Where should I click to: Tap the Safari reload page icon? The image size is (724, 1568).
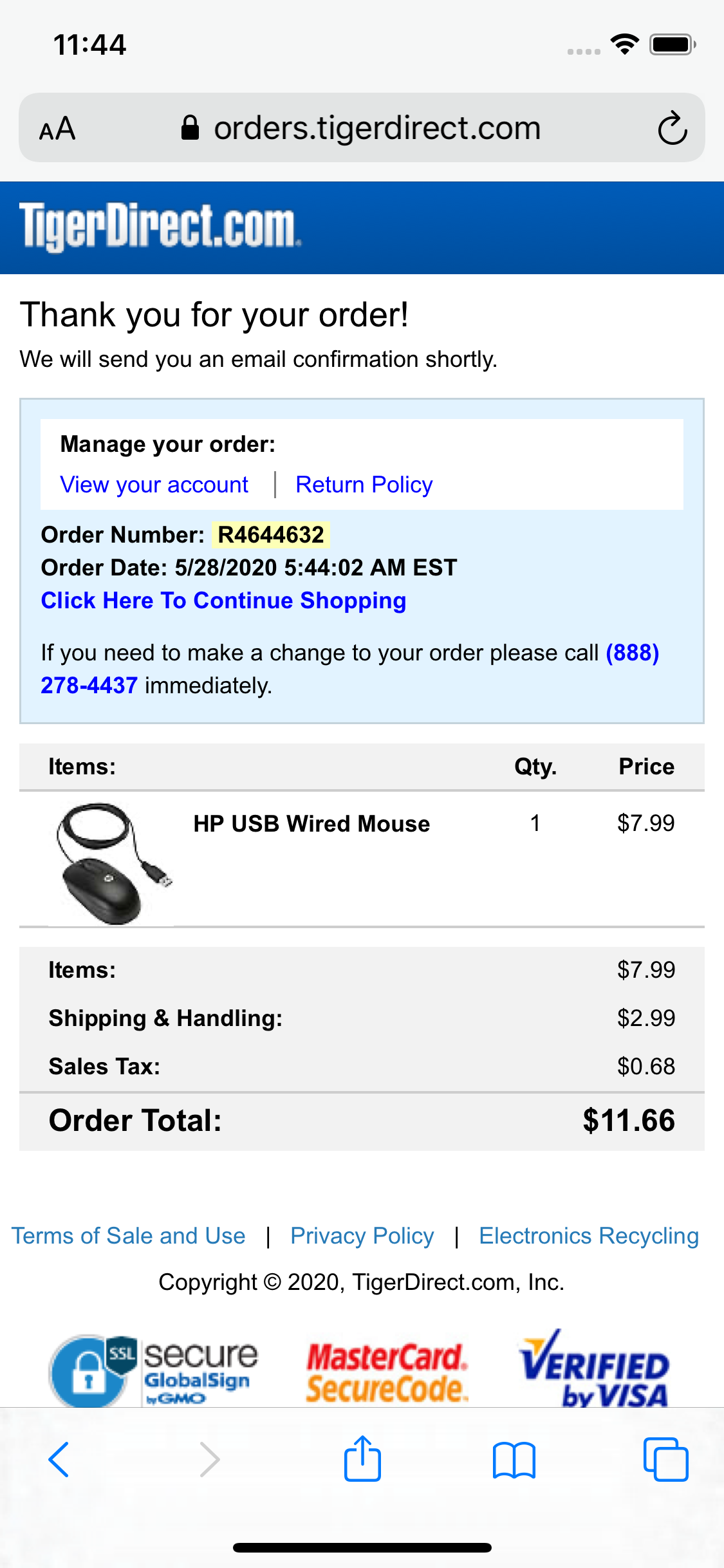tap(673, 128)
